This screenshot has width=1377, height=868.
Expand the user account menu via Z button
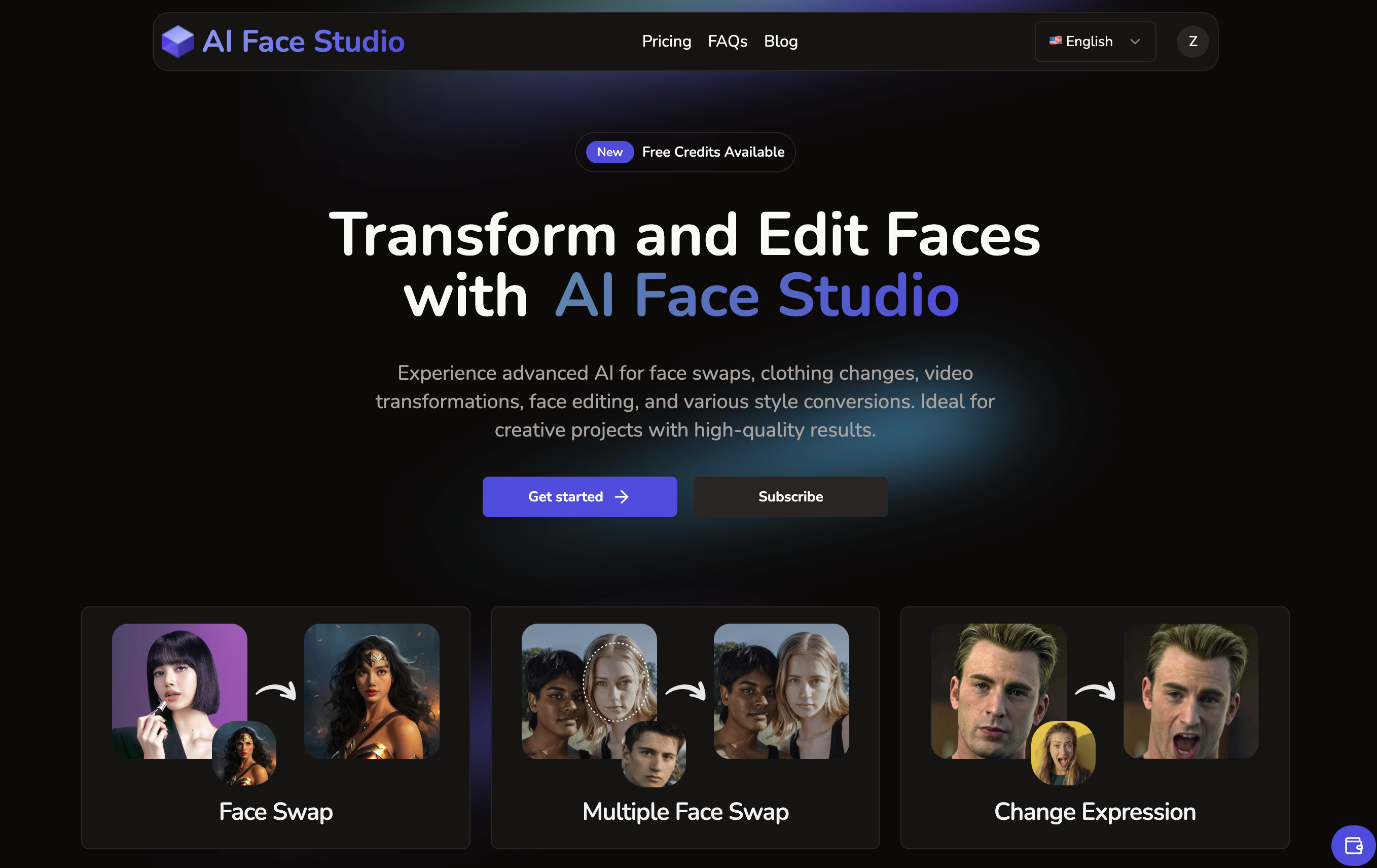1192,41
